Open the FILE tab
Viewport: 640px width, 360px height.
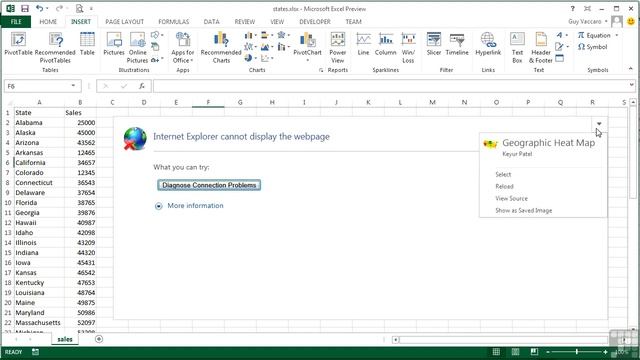[x=16, y=22]
